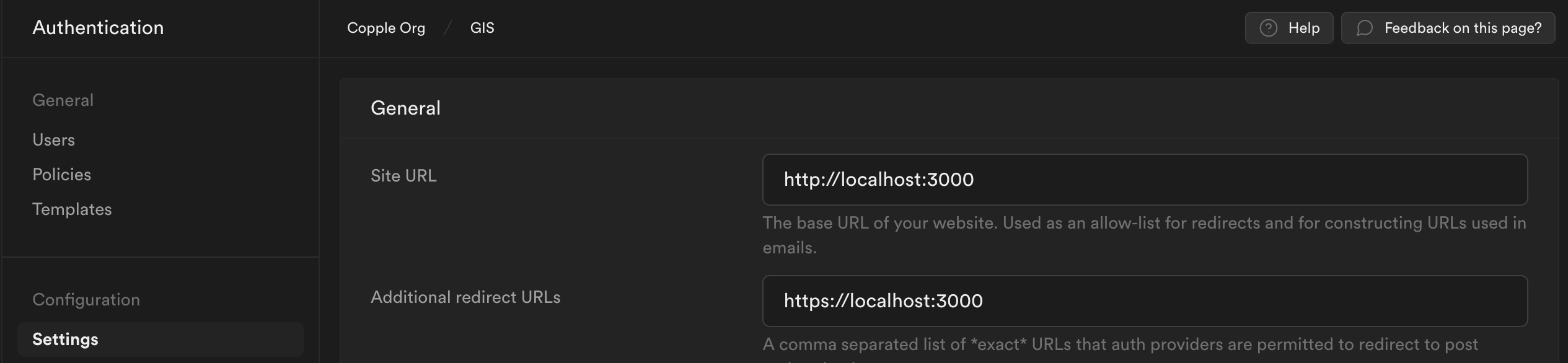Navigate to Templates
The image size is (1568, 363).
(73, 209)
